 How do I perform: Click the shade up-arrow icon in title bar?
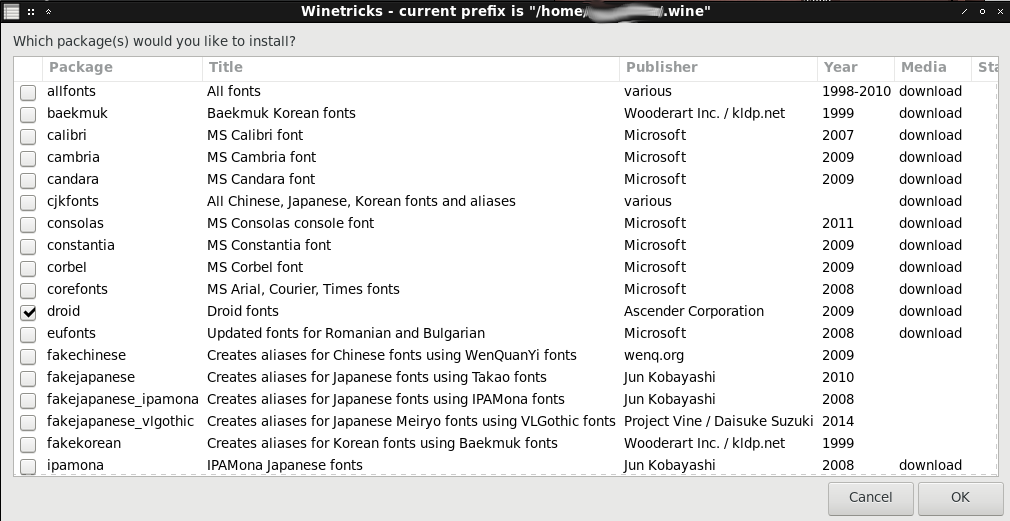(48, 12)
